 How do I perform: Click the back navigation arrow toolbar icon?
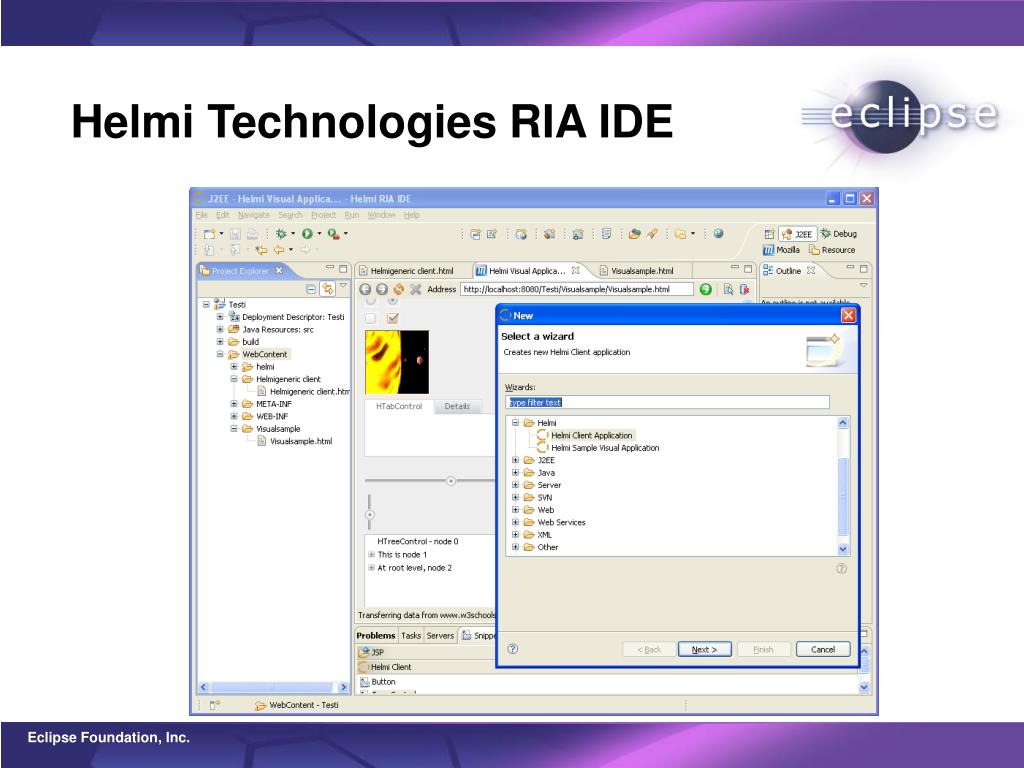[x=279, y=250]
